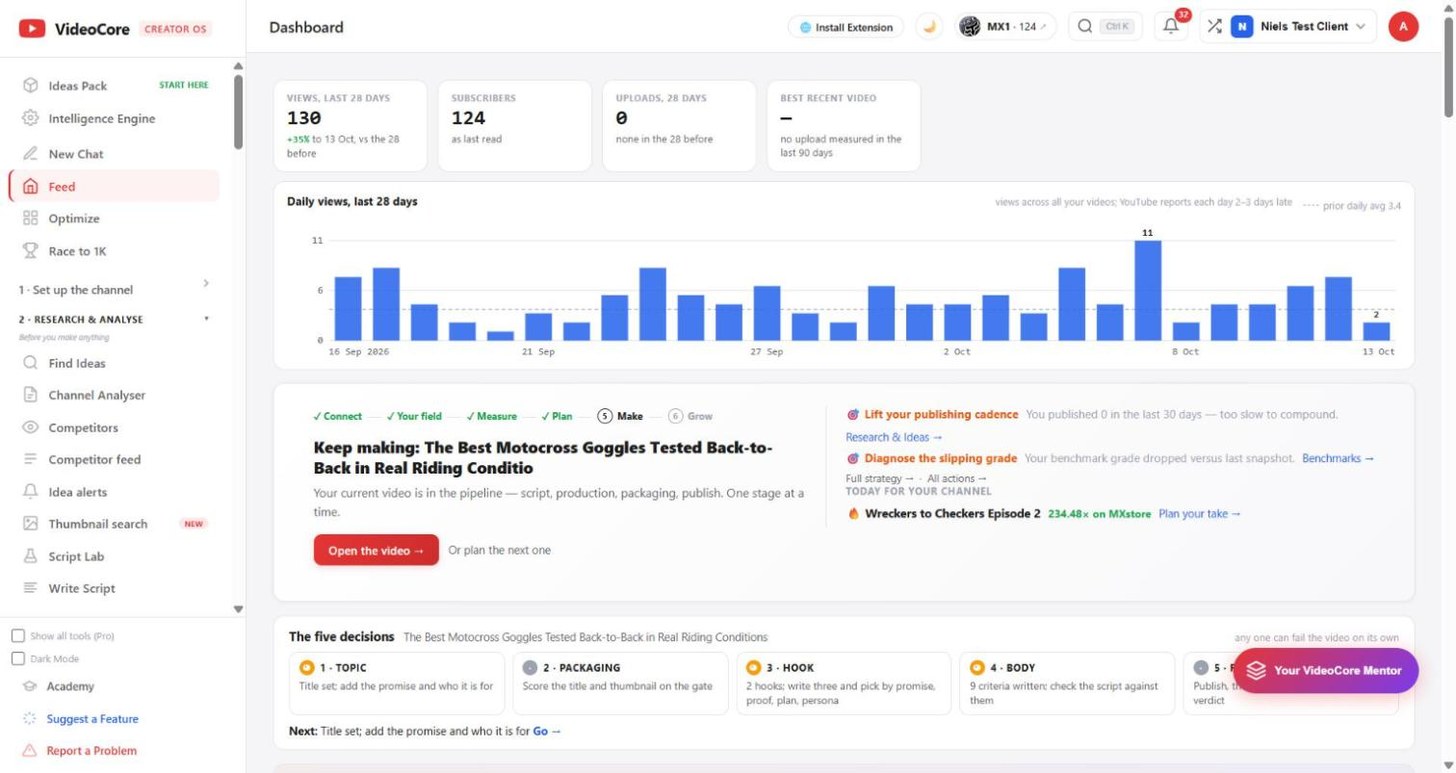The height and width of the screenshot is (773, 1456).
Task: Click the tallest chart bar labeled 11
Action: [1148, 290]
